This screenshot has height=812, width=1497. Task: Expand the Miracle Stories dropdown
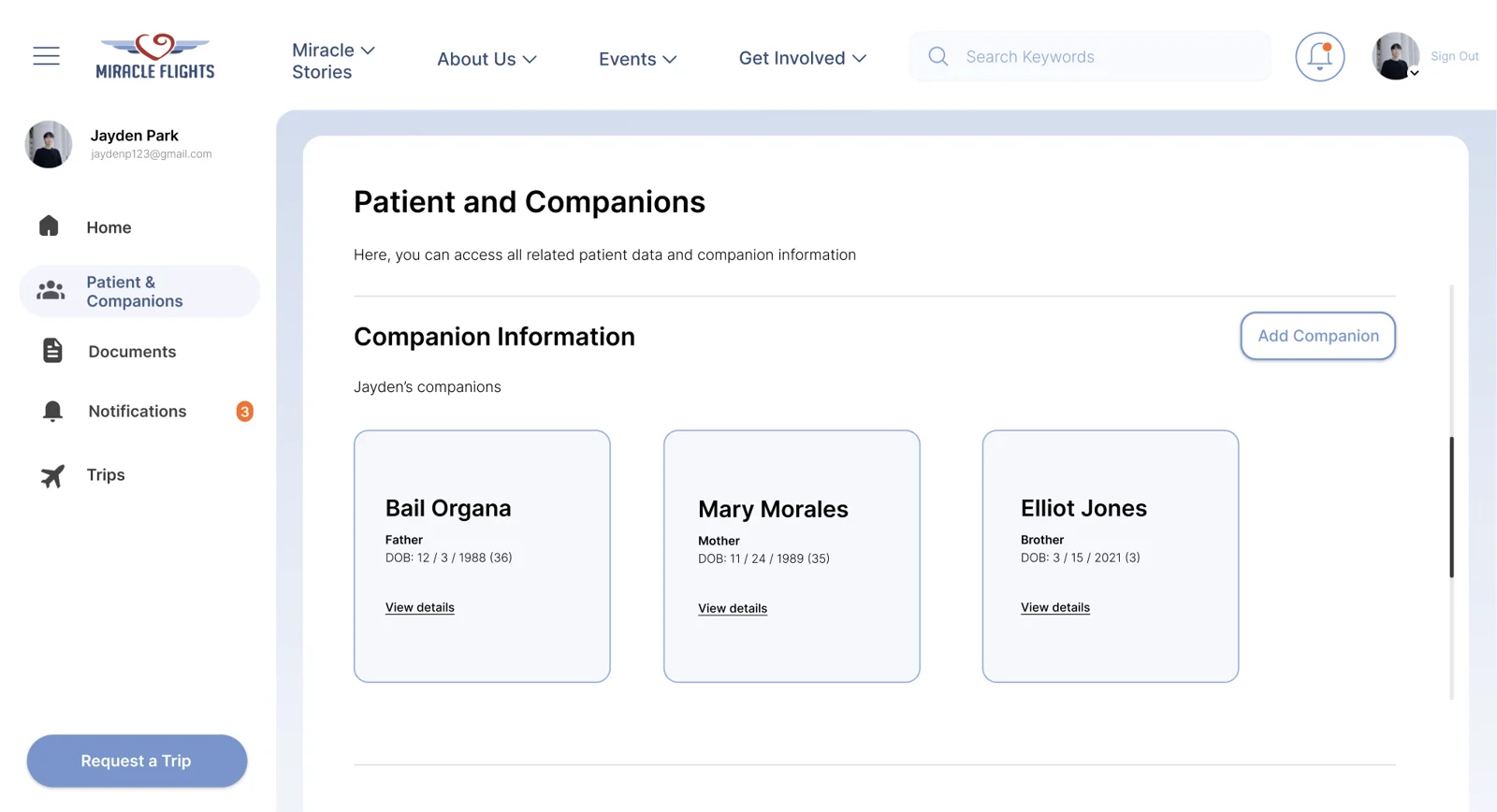[x=333, y=61]
